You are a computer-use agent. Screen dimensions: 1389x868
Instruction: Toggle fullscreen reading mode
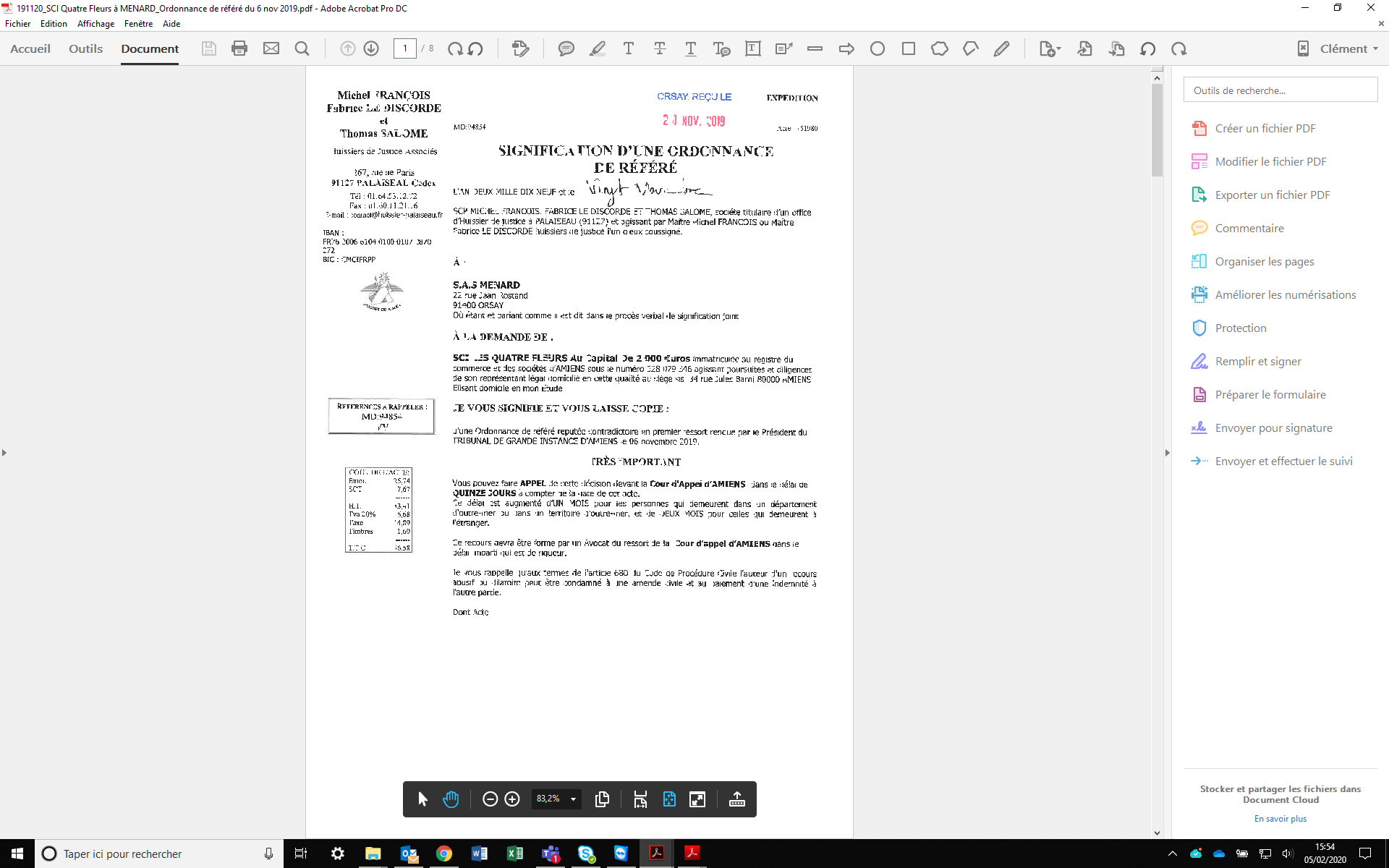coord(697,799)
